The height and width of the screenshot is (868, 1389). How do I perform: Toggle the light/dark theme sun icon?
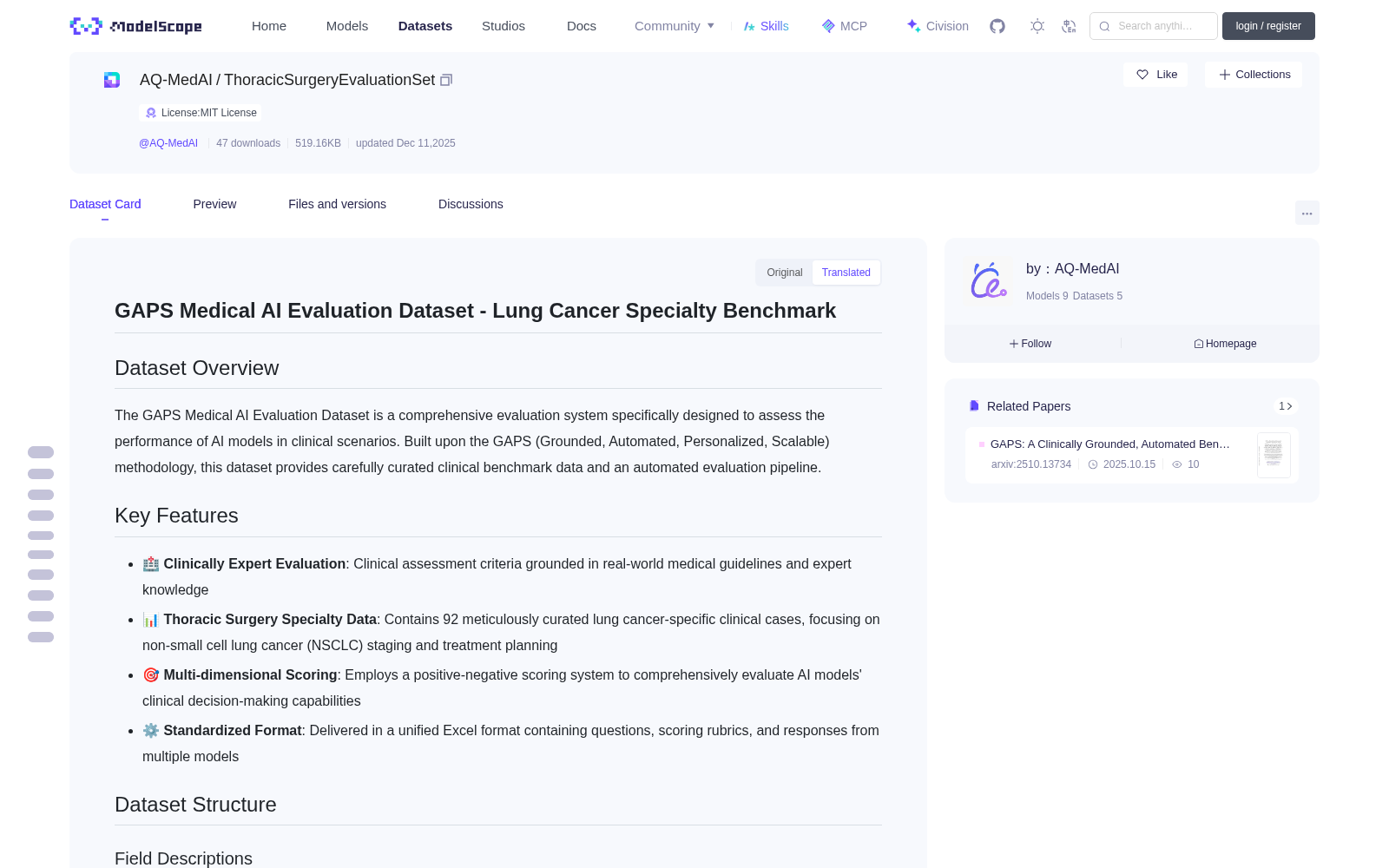click(1037, 26)
